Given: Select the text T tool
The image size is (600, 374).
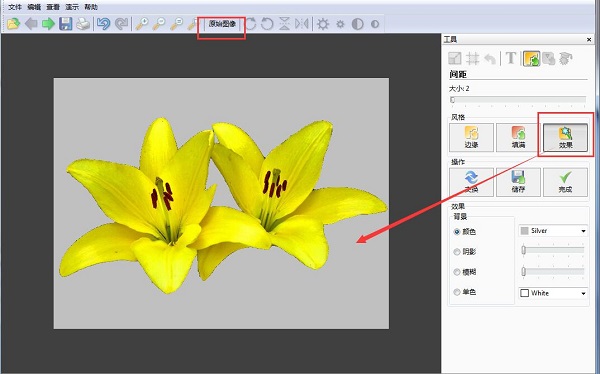Looking at the screenshot, I should click(x=510, y=58).
